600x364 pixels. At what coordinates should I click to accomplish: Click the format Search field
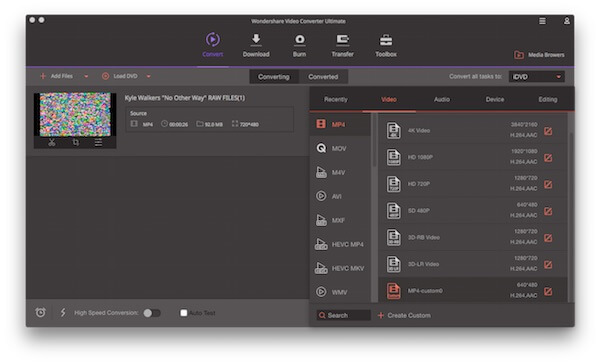pyautogui.click(x=344, y=315)
